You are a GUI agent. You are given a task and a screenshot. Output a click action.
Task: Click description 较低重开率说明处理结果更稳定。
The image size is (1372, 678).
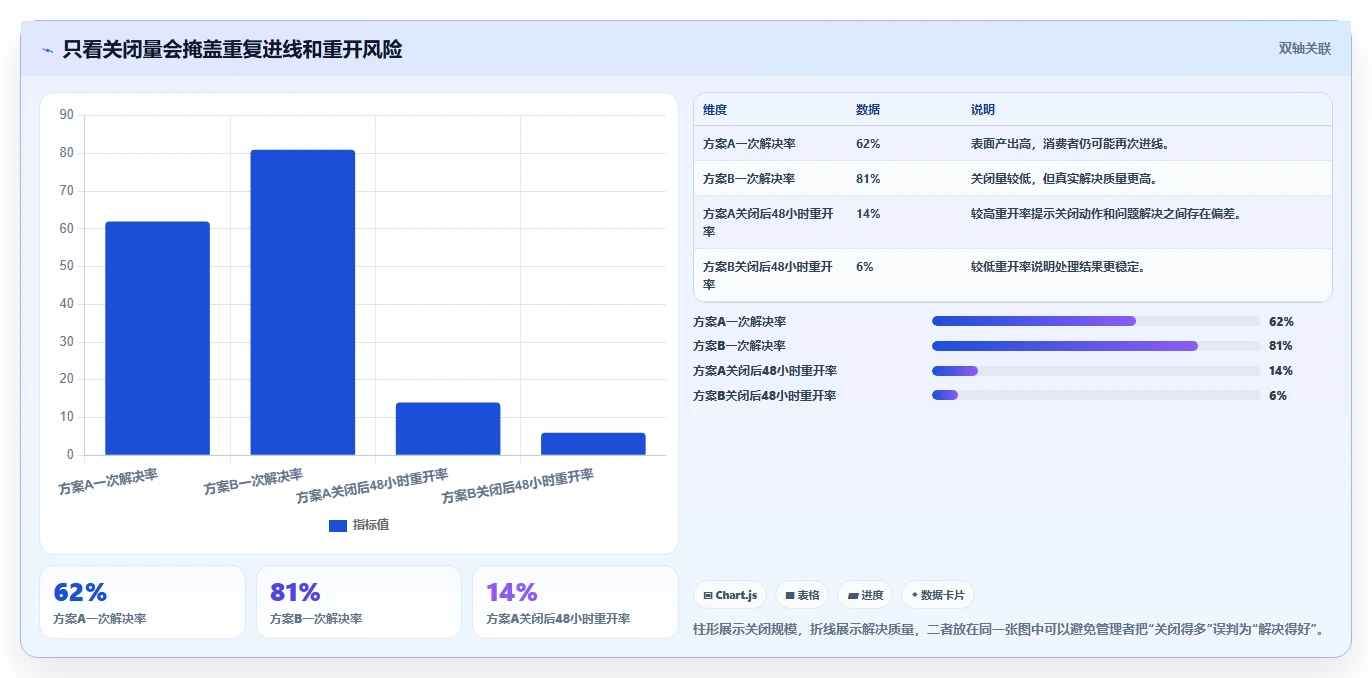(x=1058, y=267)
